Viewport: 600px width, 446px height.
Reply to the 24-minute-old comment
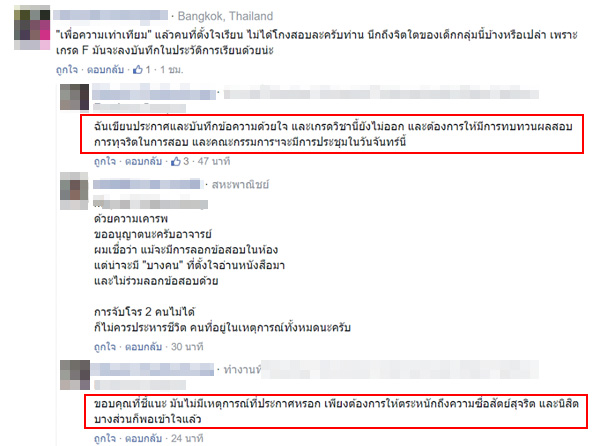click(x=143, y=438)
